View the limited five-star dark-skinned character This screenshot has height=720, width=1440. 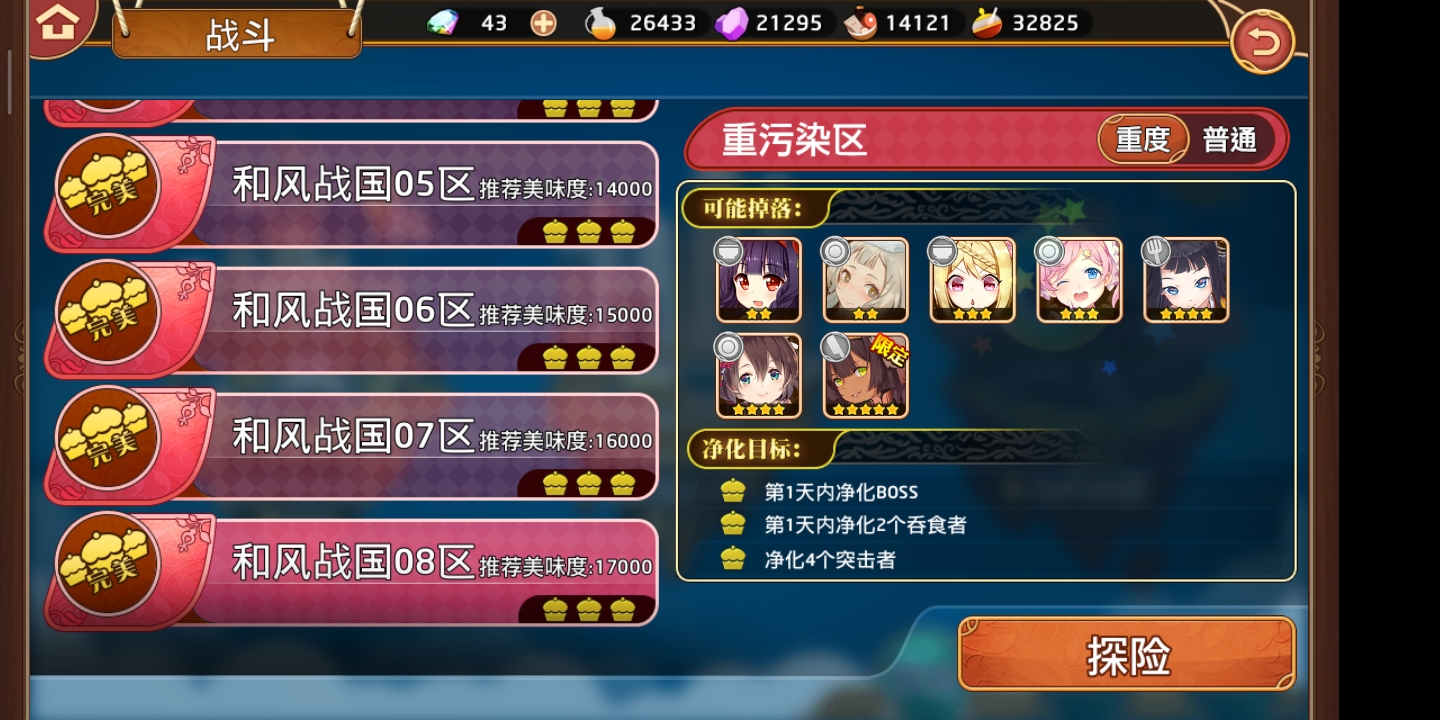click(865, 376)
